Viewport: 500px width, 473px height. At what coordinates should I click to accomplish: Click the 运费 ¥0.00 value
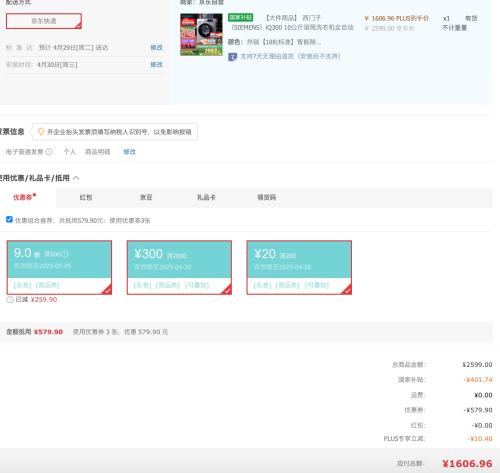(483, 395)
